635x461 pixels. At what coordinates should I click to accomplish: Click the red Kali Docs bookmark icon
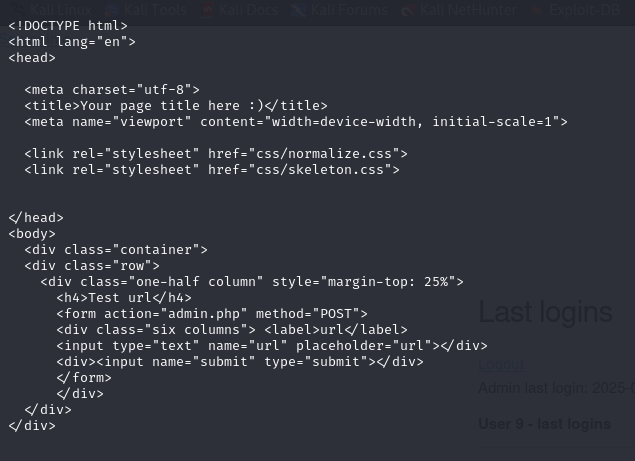208,9
